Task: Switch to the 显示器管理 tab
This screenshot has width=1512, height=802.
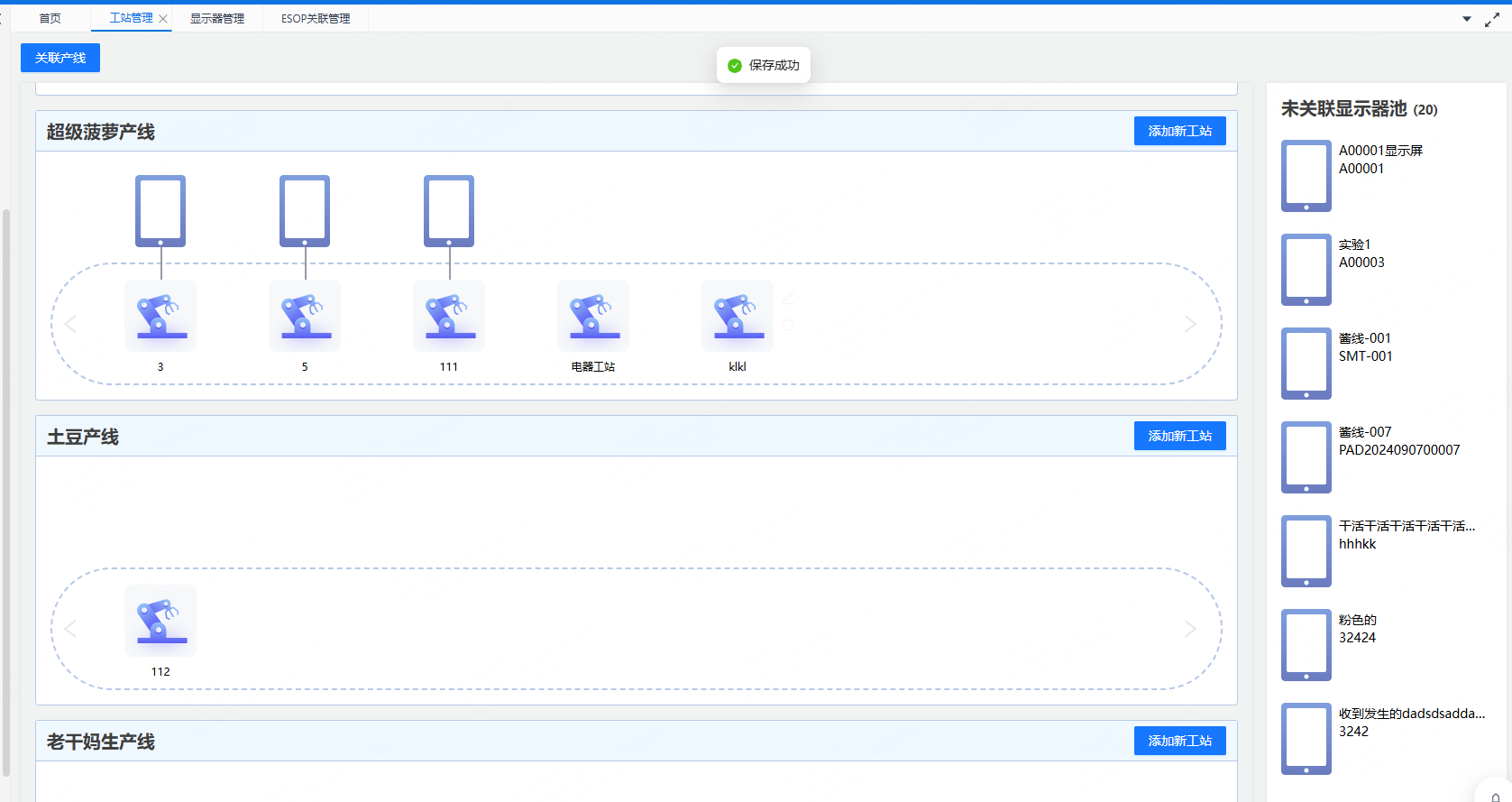Action: tap(217, 19)
